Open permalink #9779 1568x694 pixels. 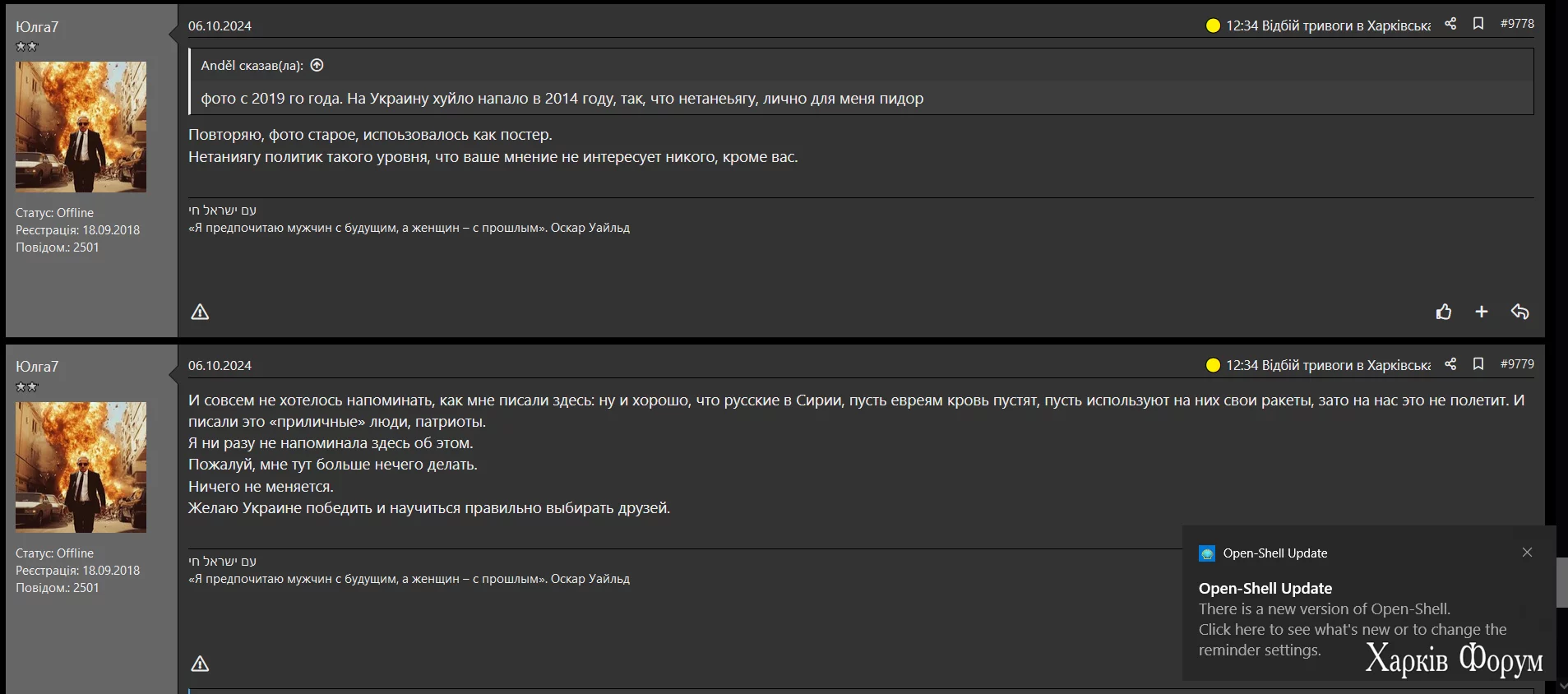tap(1517, 364)
